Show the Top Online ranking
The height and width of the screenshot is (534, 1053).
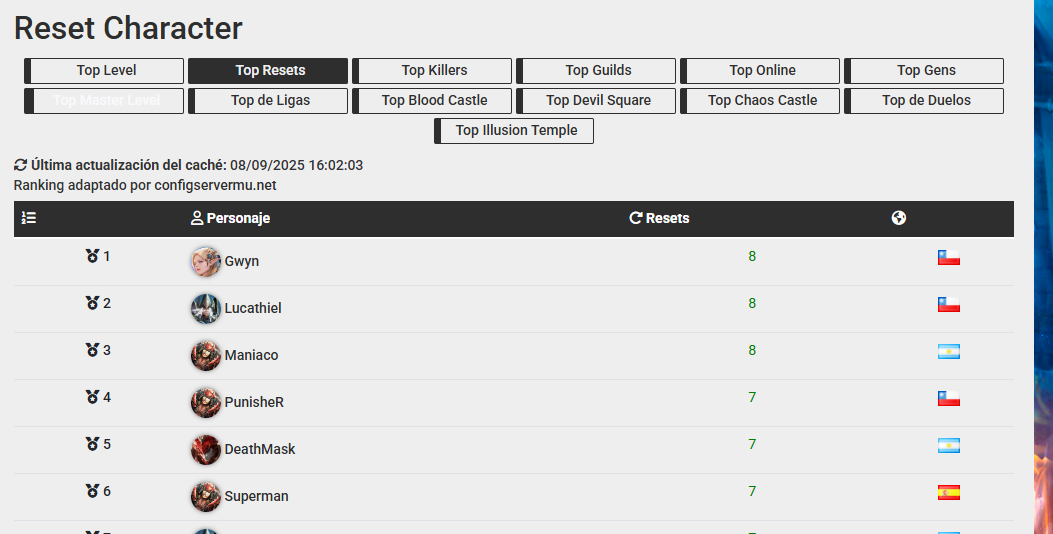(x=762, y=71)
